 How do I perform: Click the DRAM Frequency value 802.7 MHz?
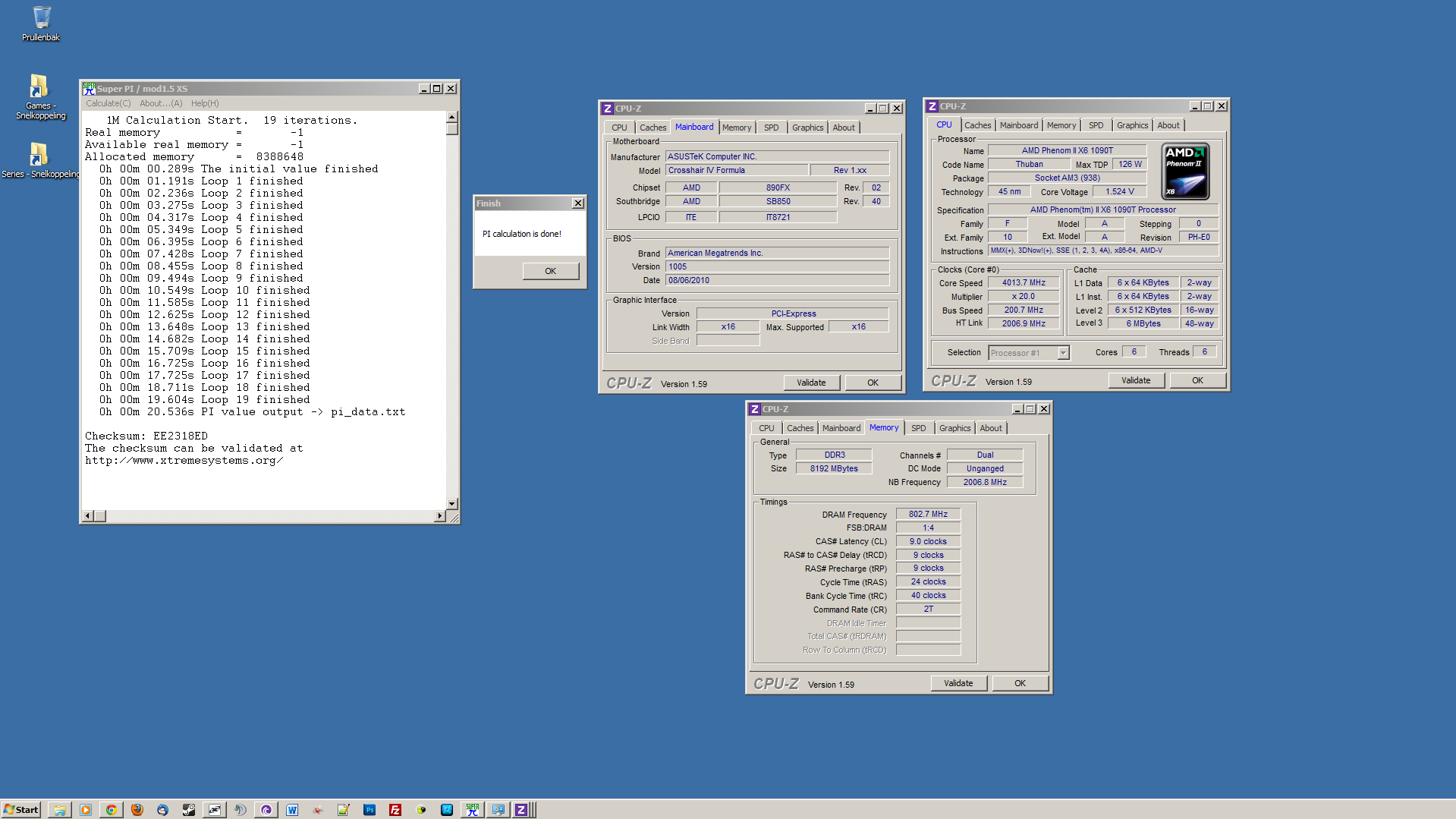click(x=928, y=514)
